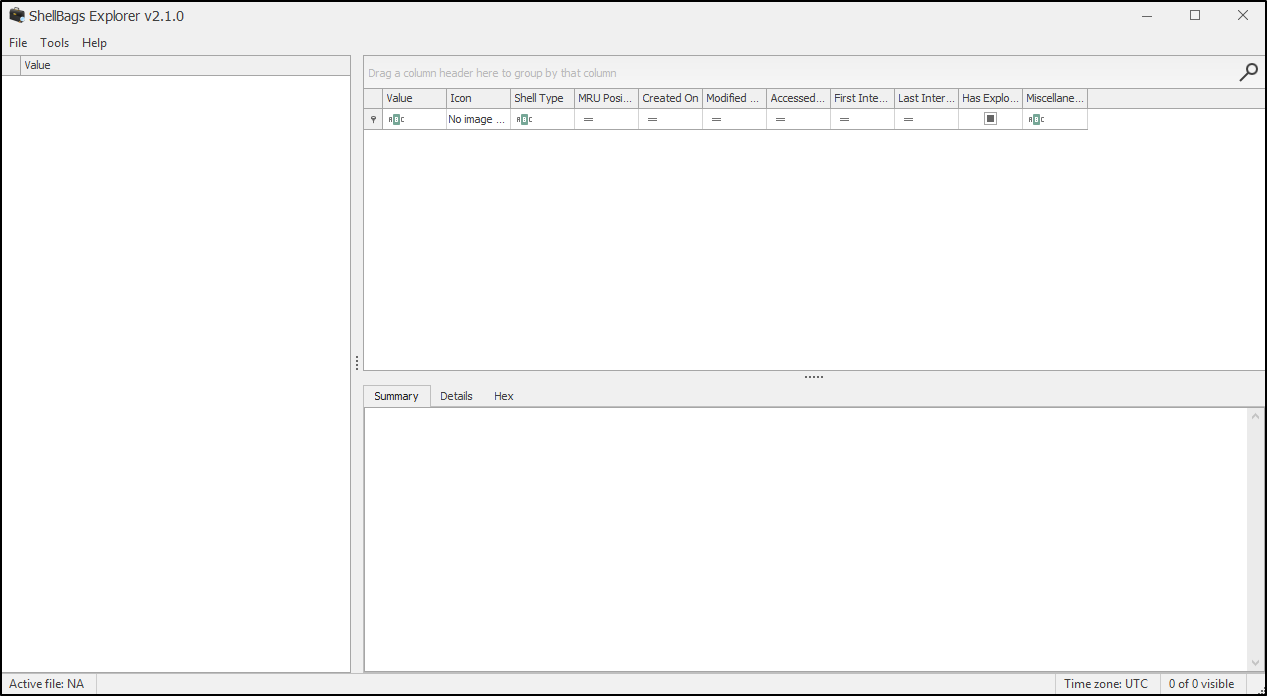This screenshot has height=696, width=1267.
Task: Click the 'Active file: NA' status text
Action: [47, 684]
